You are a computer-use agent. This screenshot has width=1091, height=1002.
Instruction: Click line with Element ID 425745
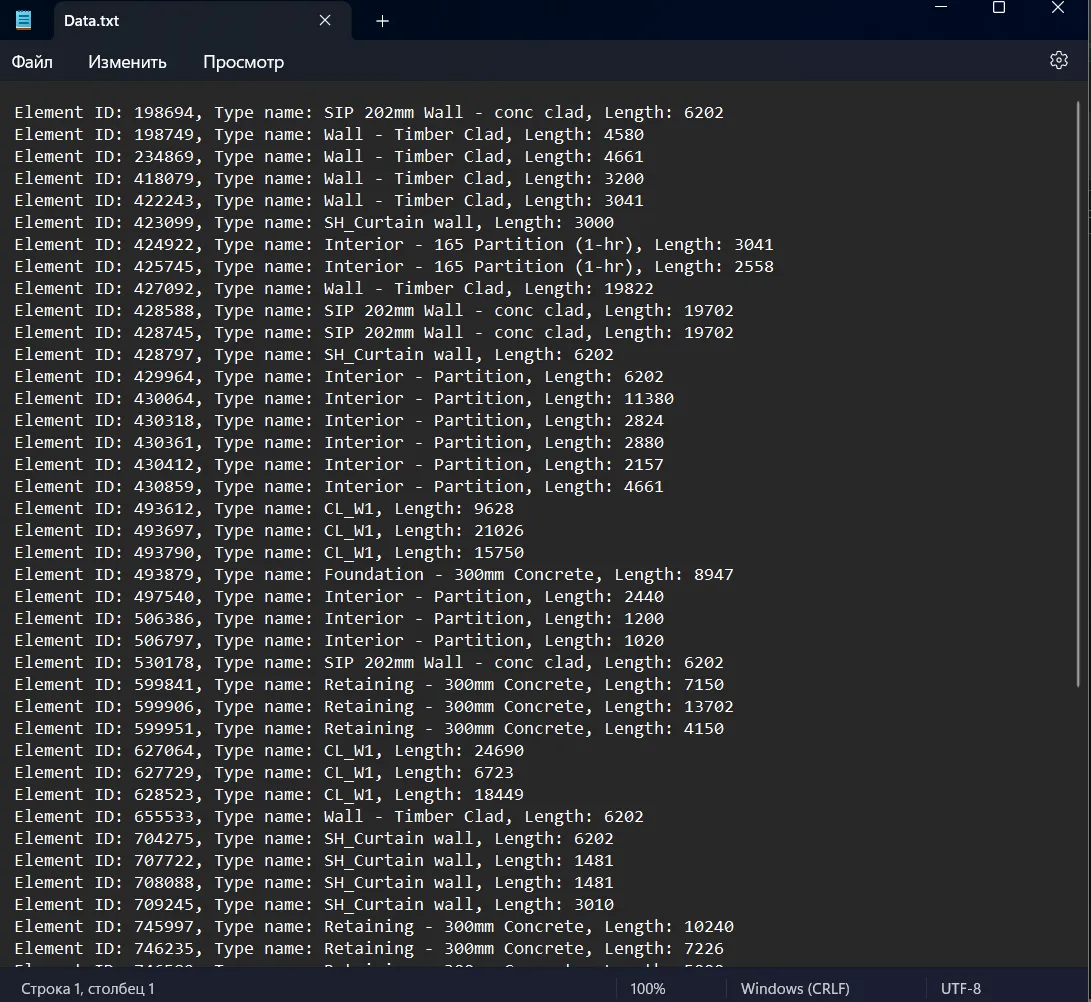[394, 267]
